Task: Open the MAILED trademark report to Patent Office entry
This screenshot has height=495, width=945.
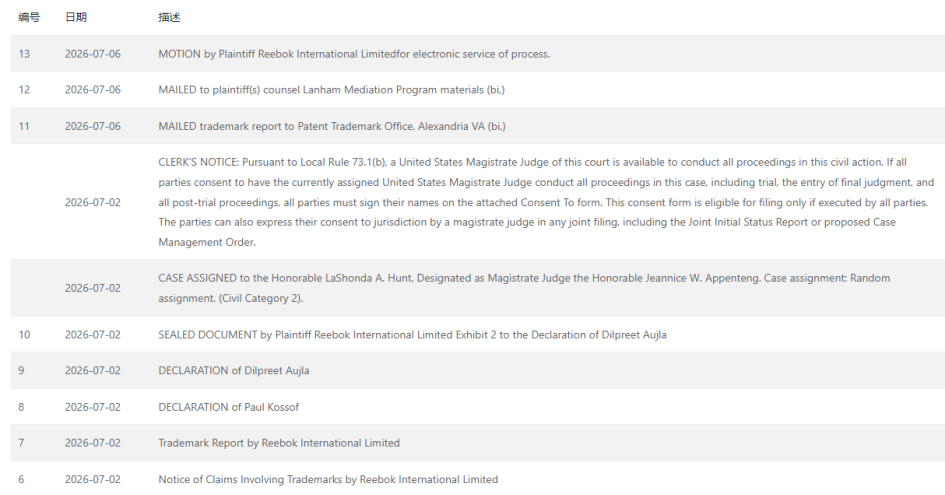Action: tap(332, 126)
